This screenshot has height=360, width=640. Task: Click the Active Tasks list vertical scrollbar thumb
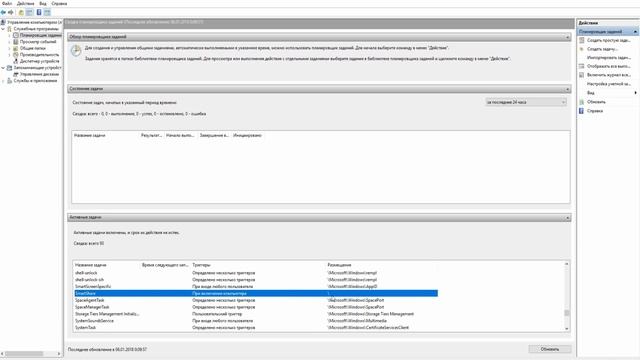pos(567,313)
